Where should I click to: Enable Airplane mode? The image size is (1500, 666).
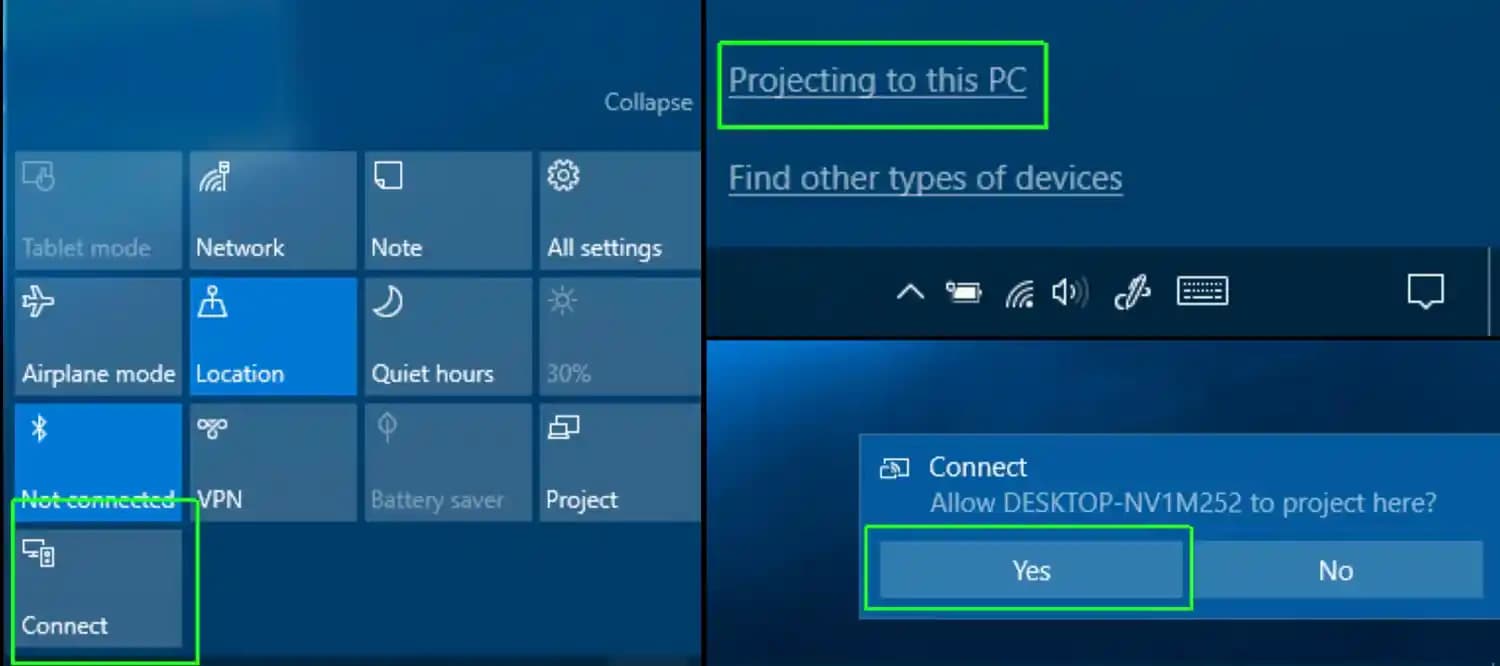[x=98, y=337]
